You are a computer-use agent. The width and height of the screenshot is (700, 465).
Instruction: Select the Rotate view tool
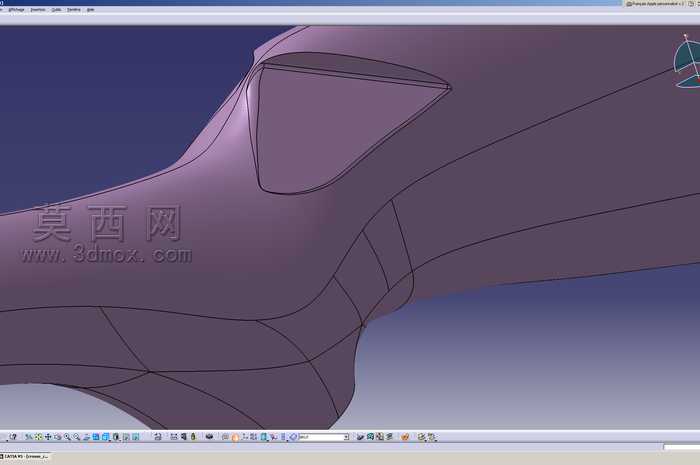pyautogui.click(x=58, y=437)
